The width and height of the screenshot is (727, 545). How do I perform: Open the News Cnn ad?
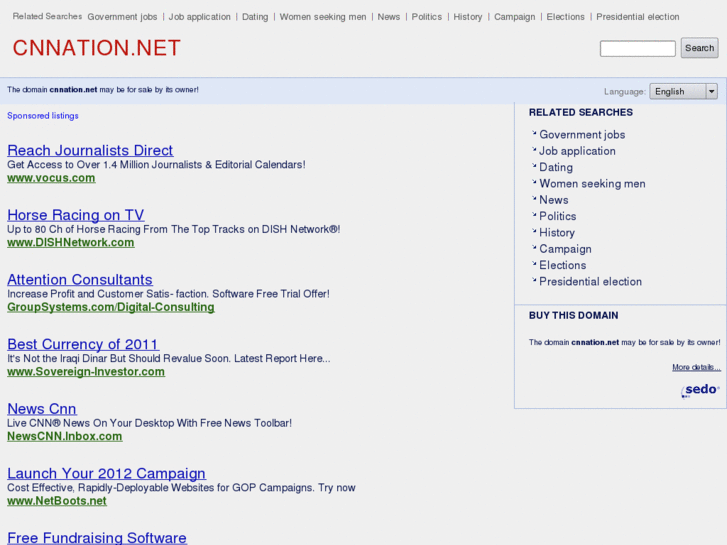click(x=42, y=408)
